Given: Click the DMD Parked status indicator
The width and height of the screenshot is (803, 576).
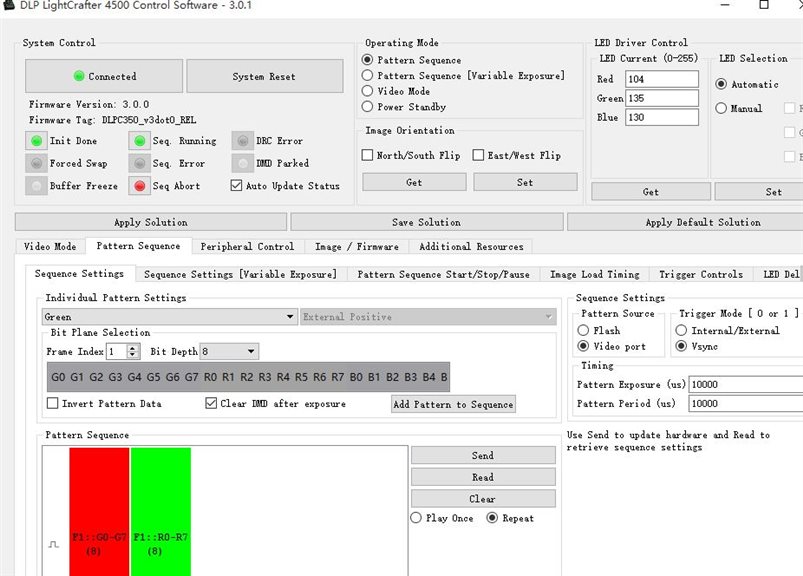Looking at the screenshot, I should click(243, 163).
